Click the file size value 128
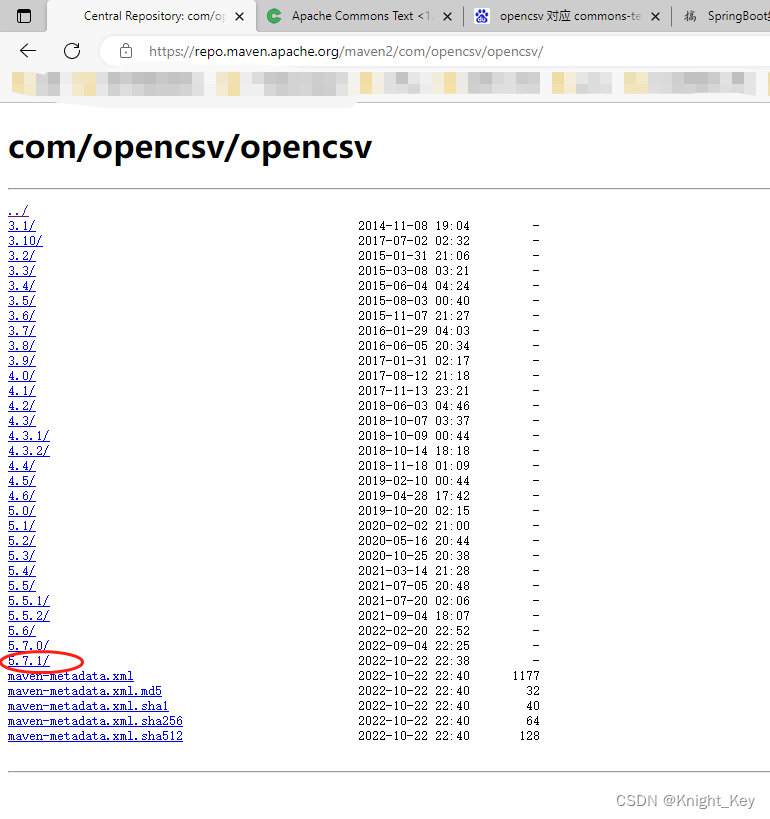 coord(529,736)
